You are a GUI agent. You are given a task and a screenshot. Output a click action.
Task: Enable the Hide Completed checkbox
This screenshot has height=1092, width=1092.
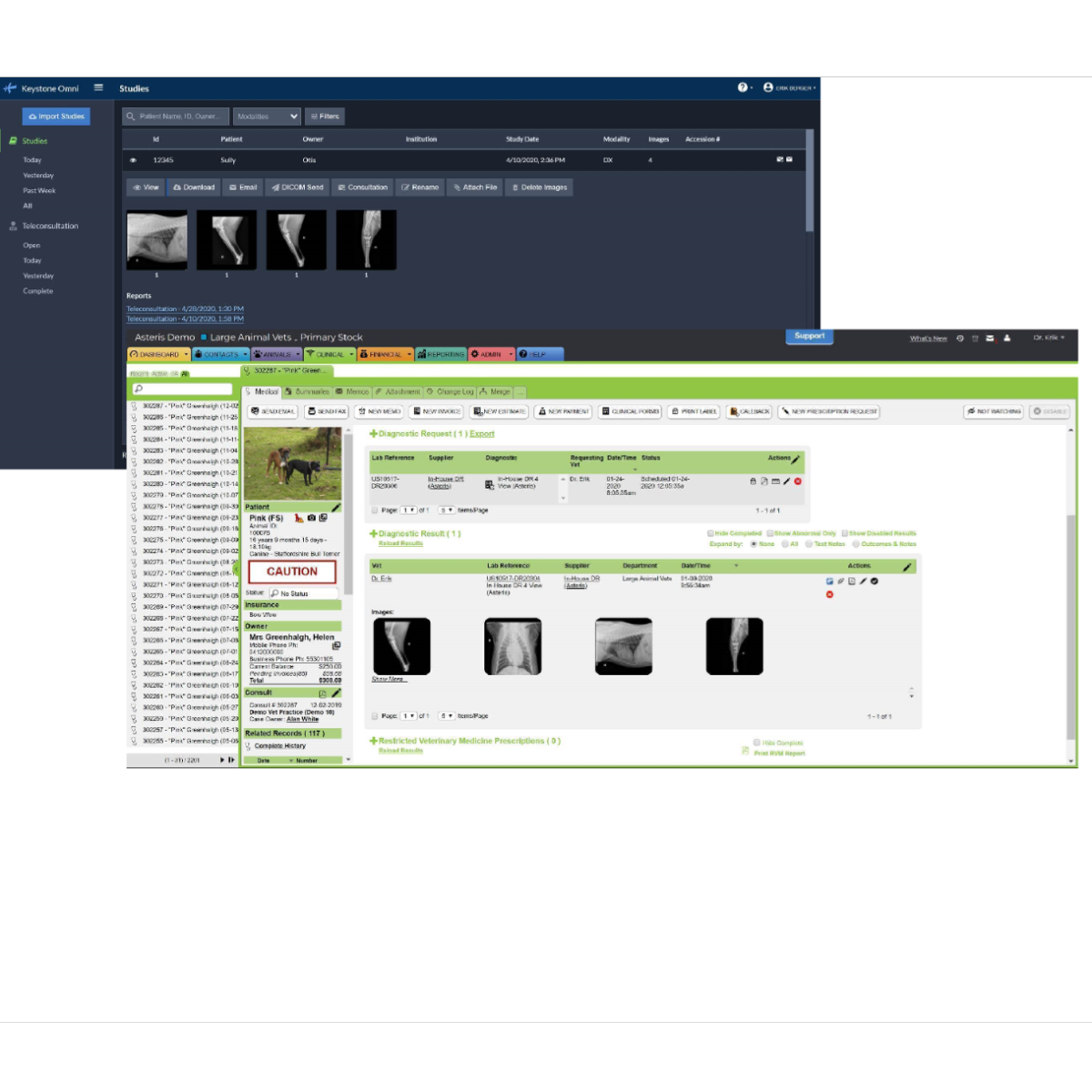[x=711, y=533]
